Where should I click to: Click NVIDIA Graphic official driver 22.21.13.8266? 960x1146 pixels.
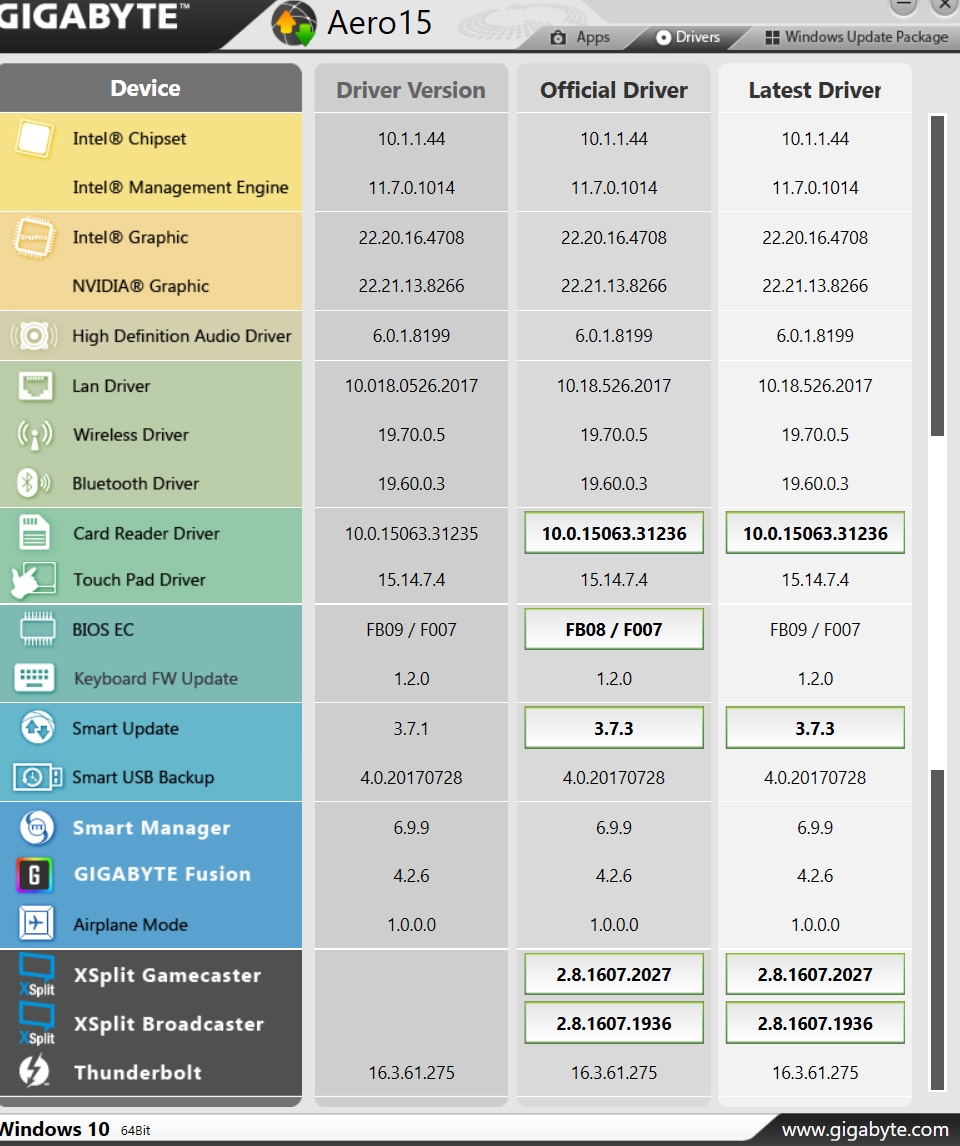tap(614, 286)
